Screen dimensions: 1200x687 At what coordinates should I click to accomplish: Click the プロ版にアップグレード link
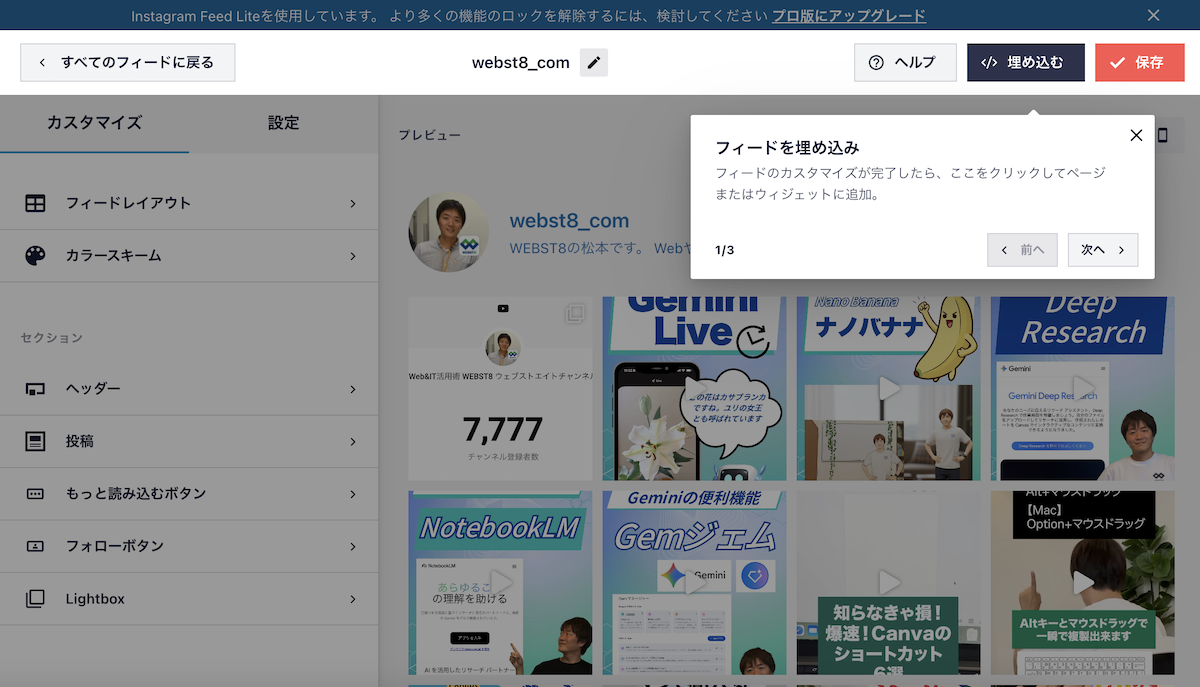click(848, 16)
